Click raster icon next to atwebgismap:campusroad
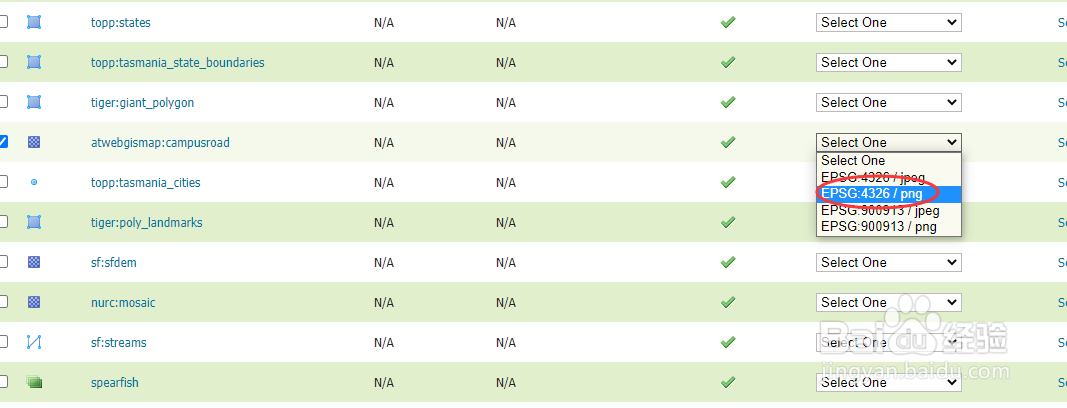 (34, 142)
